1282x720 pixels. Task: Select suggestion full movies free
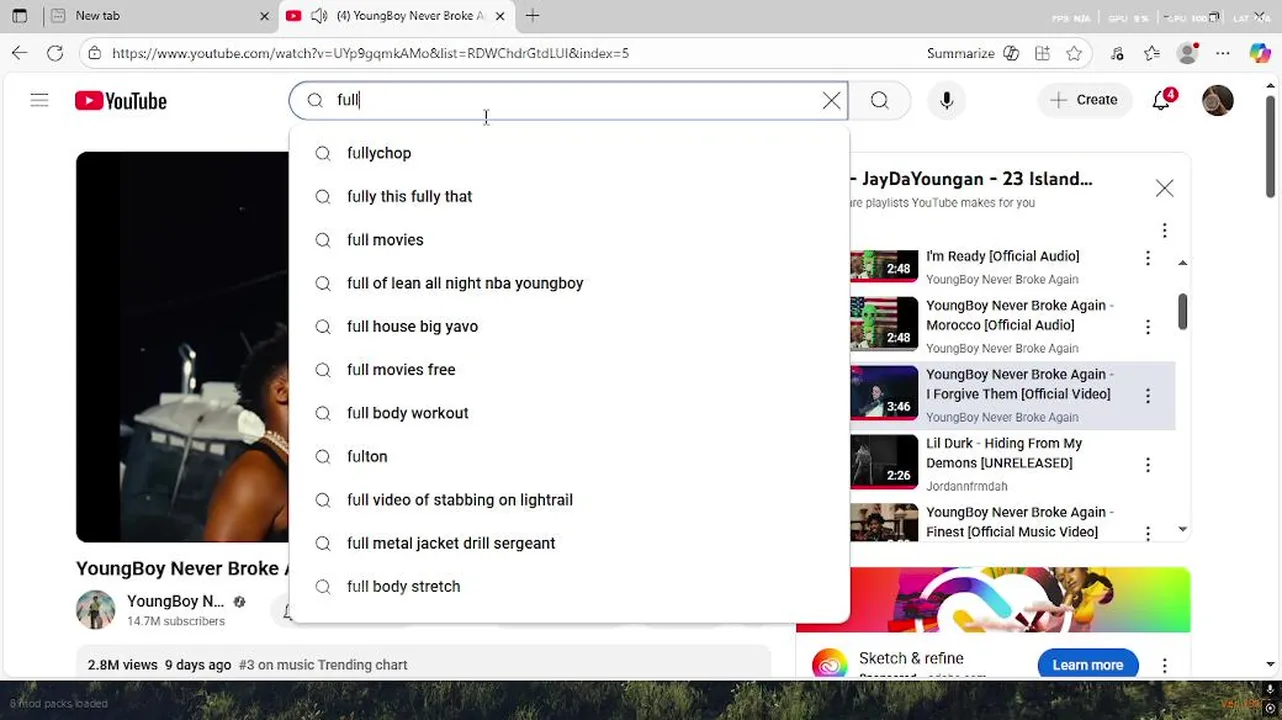click(569, 370)
